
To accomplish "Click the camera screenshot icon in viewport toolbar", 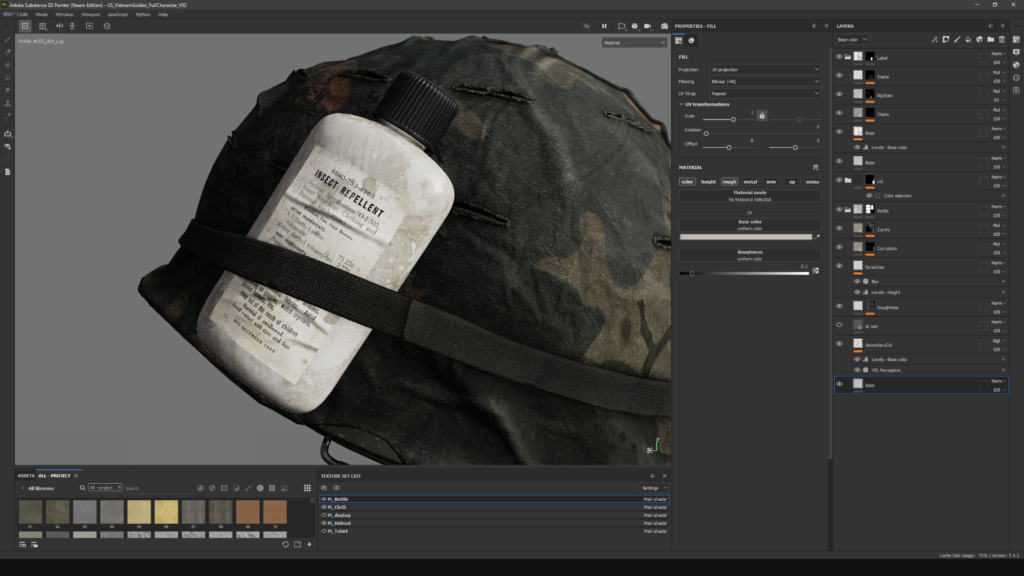I will [x=664, y=26].
